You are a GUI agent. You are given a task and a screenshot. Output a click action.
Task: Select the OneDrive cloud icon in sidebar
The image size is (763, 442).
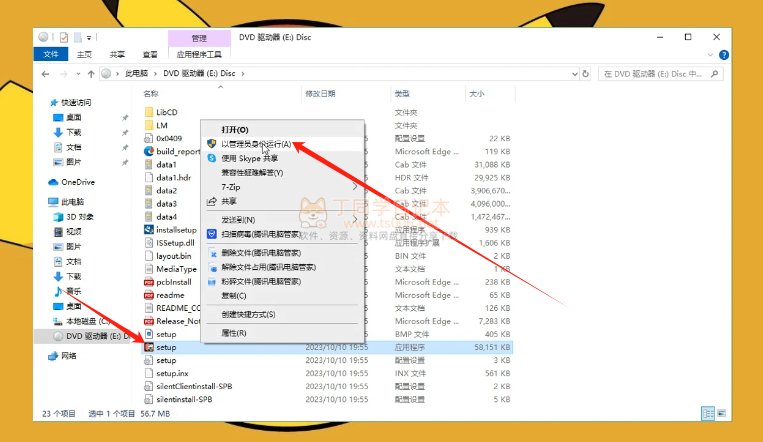(x=54, y=182)
